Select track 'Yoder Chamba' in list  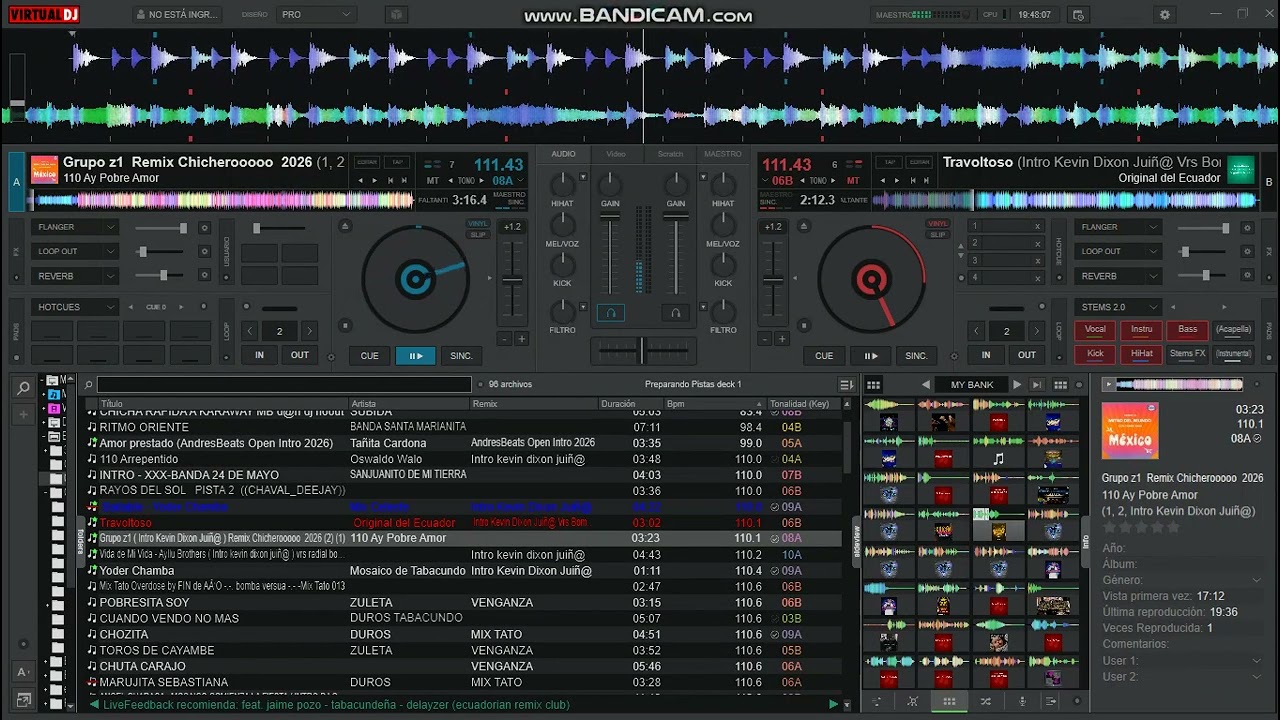click(463, 571)
